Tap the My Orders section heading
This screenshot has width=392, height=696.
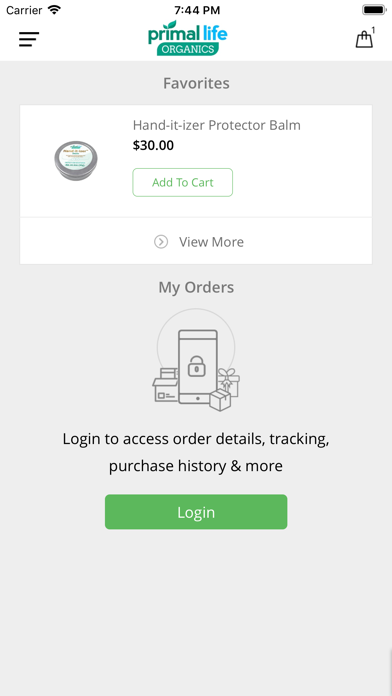click(x=196, y=287)
